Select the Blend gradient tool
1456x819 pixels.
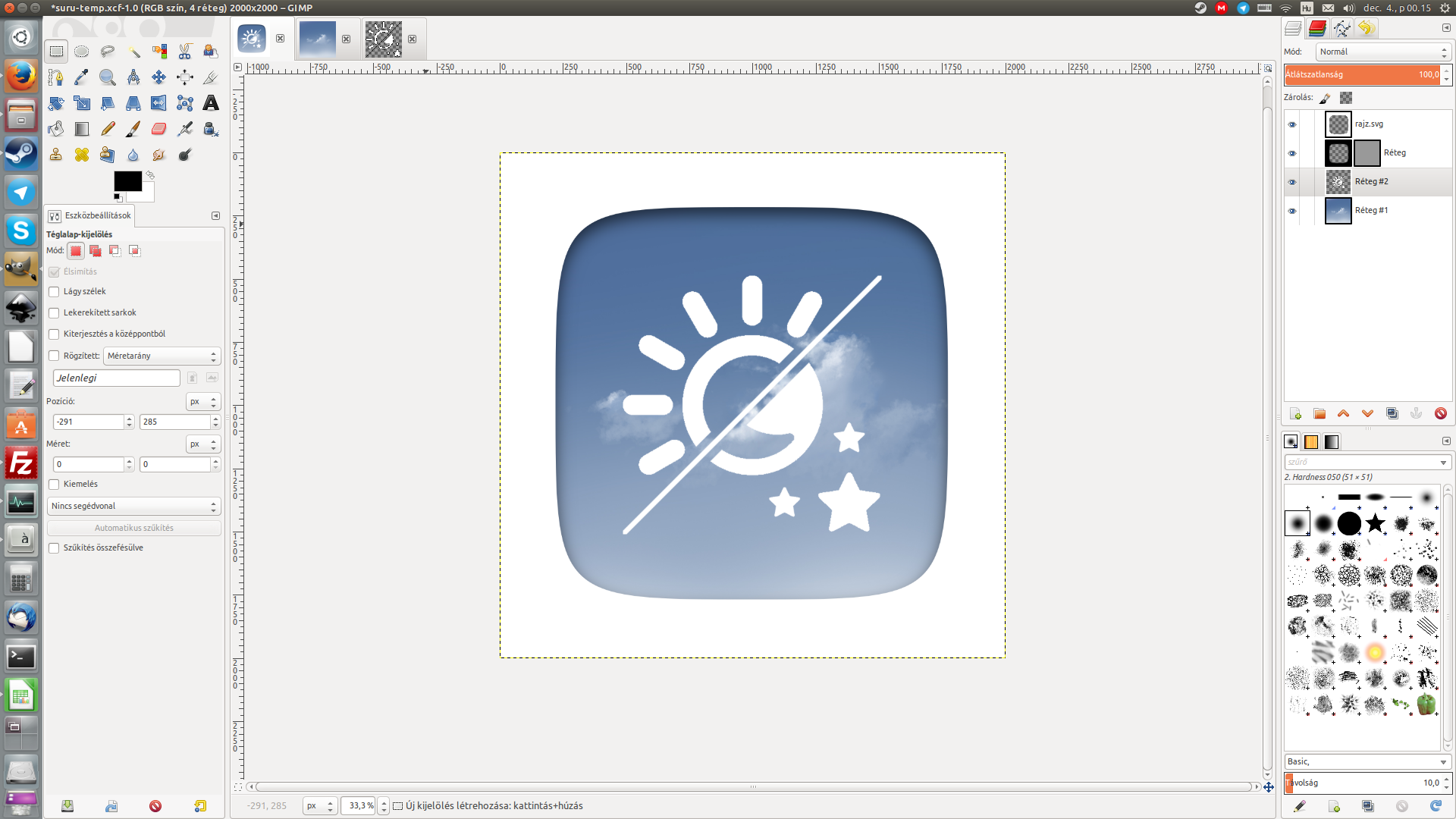click(82, 129)
